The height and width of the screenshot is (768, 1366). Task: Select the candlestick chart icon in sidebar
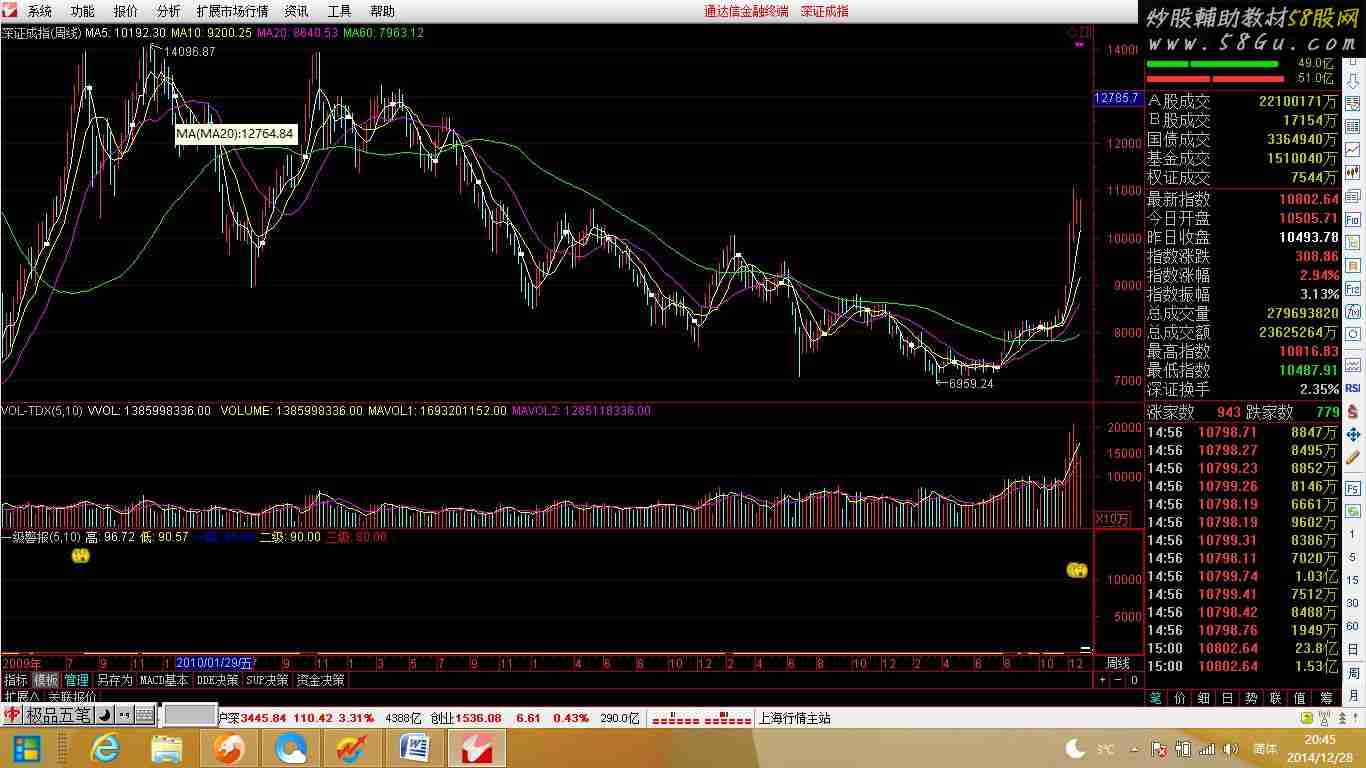(1353, 173)
